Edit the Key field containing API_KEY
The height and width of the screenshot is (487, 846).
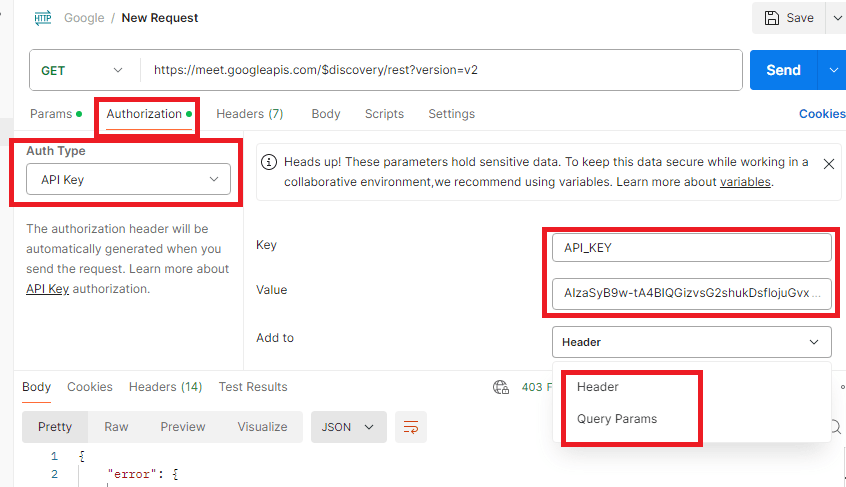pyautogui.click(x=692, y=248)
